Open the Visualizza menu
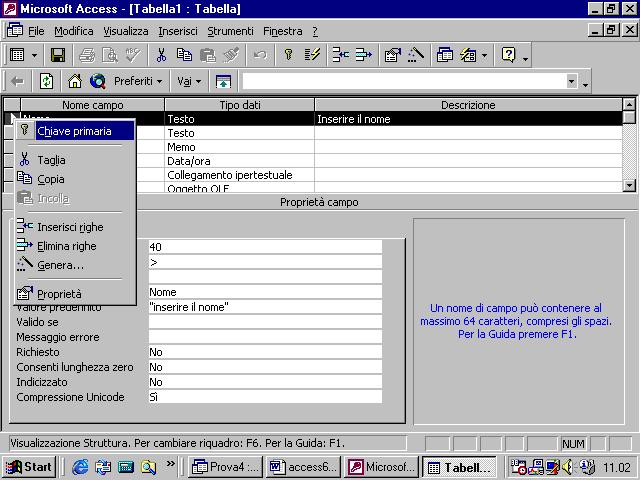 tap(125, 31)
